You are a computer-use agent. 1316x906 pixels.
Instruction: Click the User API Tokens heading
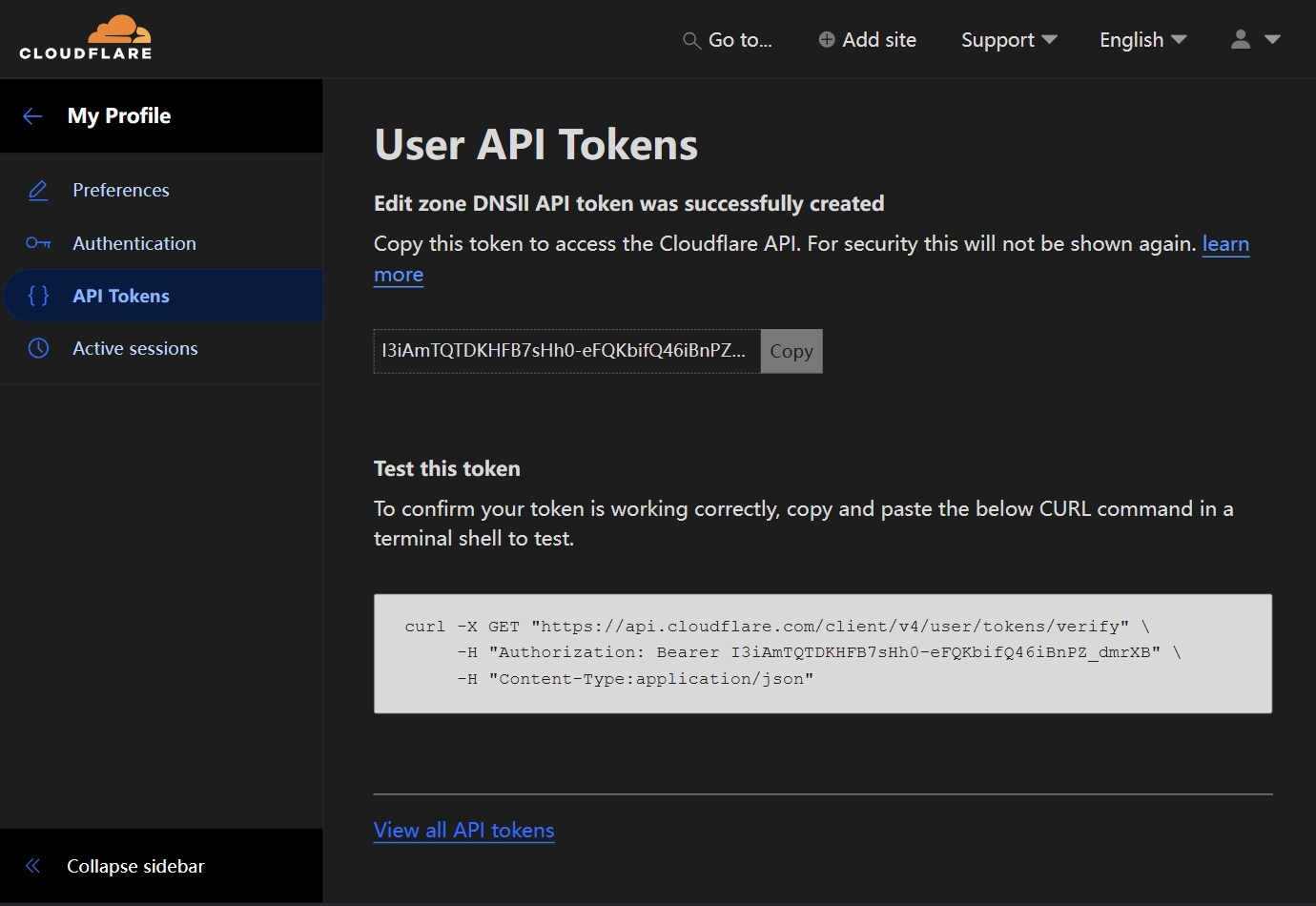[x=536, y=145]
